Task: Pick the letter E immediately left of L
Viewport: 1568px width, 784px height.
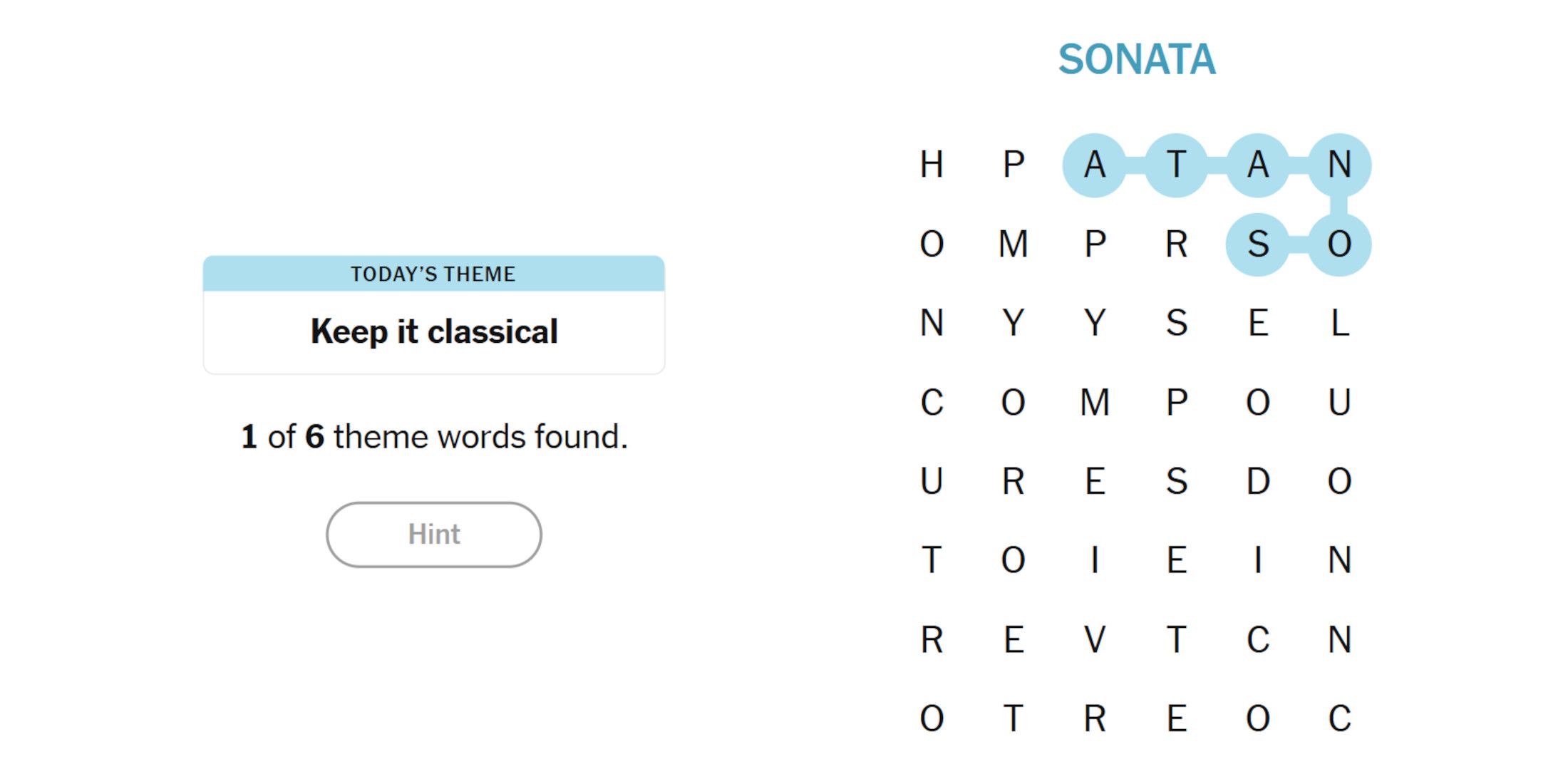Action: click(x=1258, y=323)
